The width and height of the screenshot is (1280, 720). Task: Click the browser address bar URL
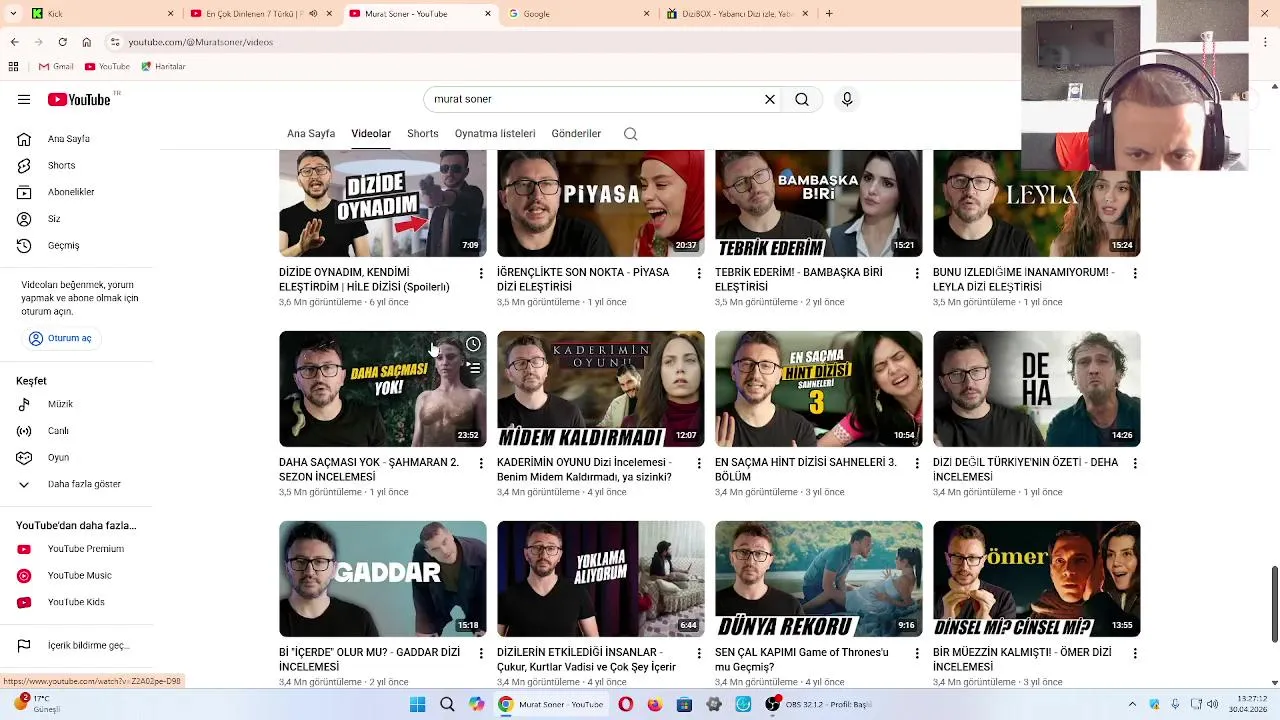click(x=201, y=42)
